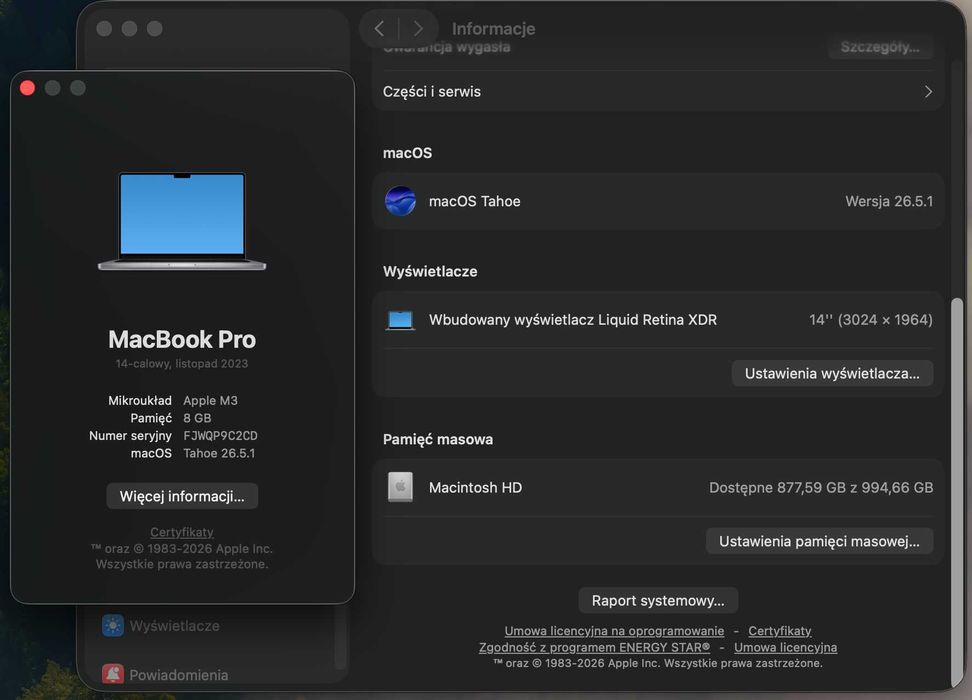Open the Certyfikaty link in About window
This screenshot has width=972, height=700.
click(182, 532)
